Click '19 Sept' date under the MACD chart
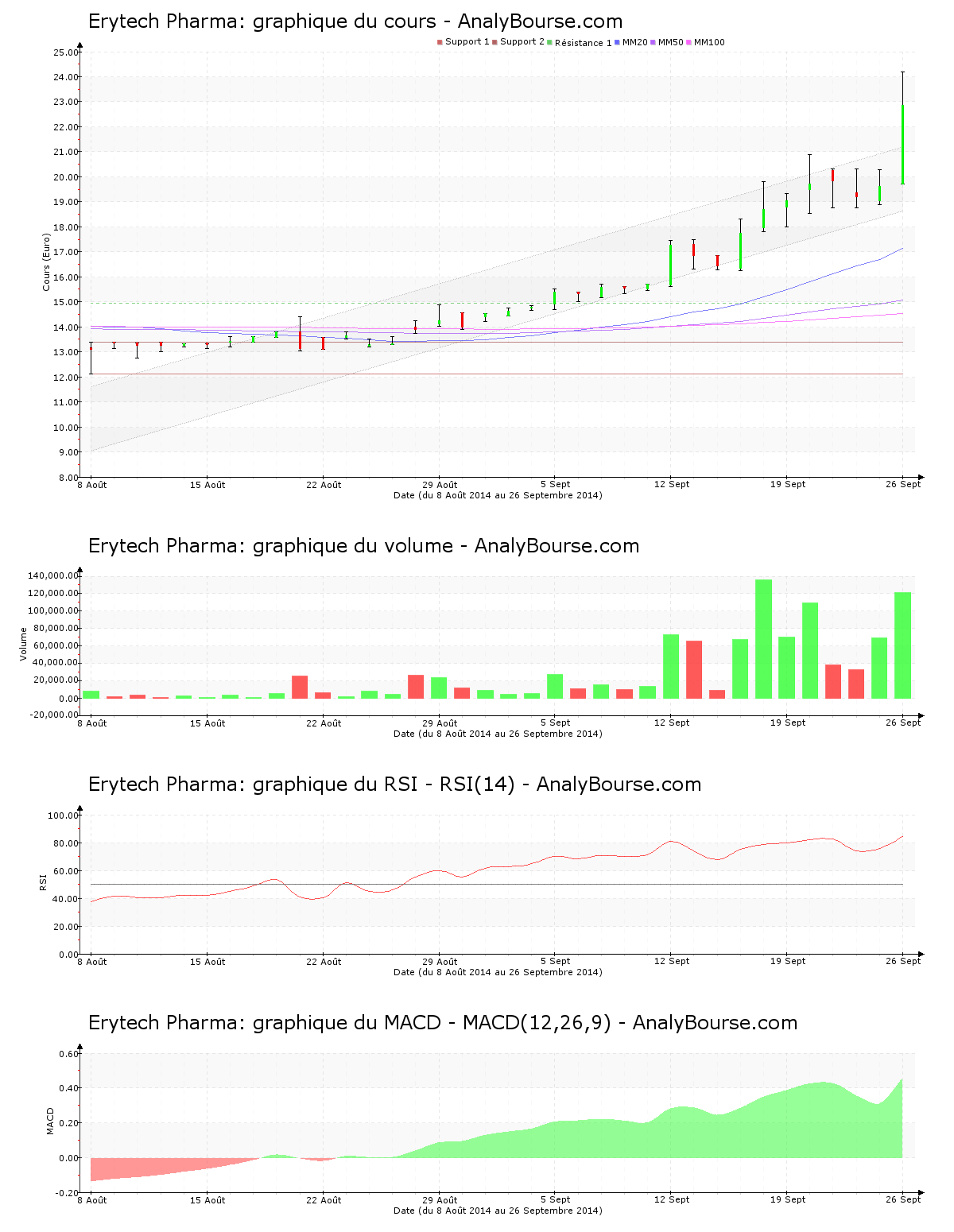Image resolution: width=954 pixels, height=1232 pixels. click(x=788, y=1199)
